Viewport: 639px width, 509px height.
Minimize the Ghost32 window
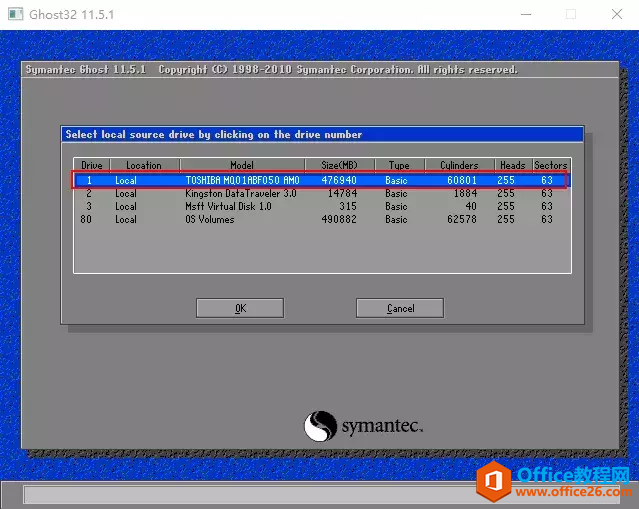[x=526, y=14]
